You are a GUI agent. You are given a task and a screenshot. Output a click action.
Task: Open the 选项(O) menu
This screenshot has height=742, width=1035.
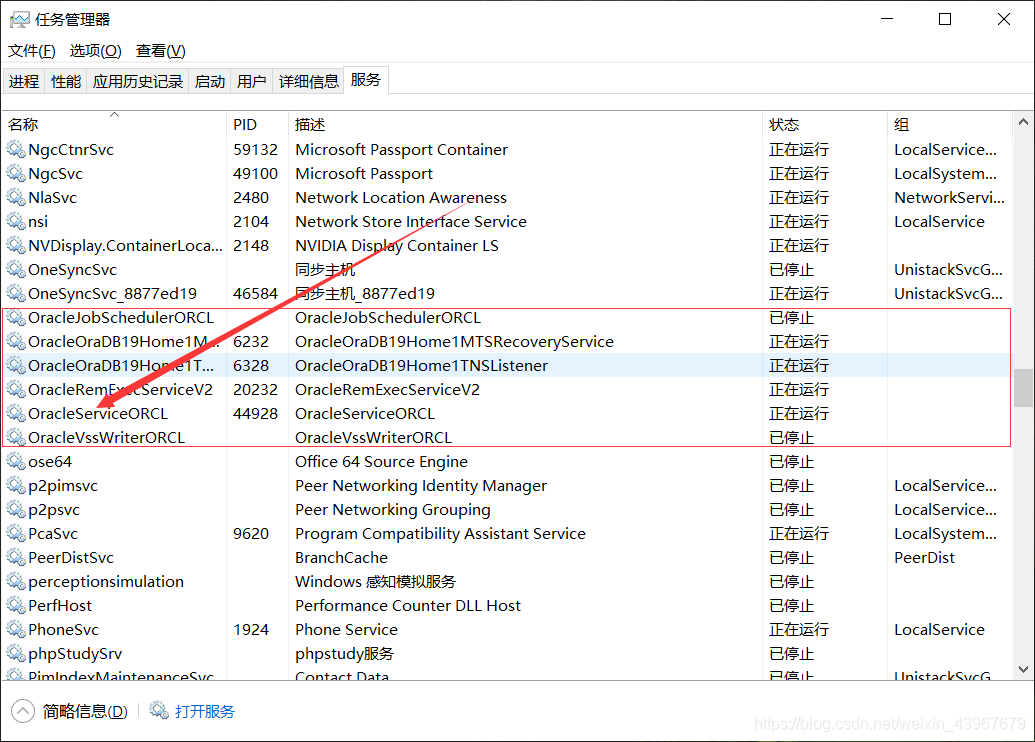[96, 51]
